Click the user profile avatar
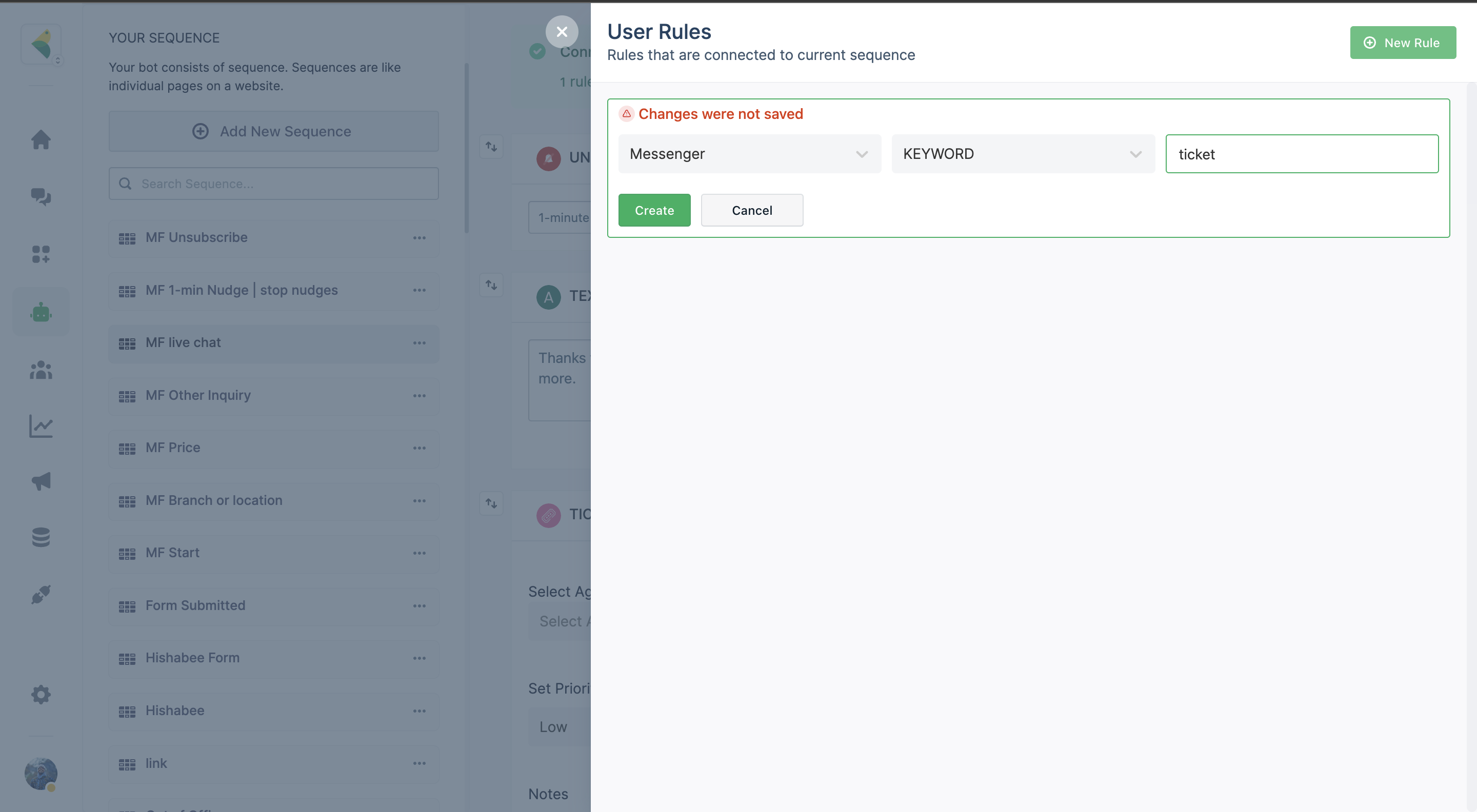The image size is (1477, 812). pyautogui.click(x=41, y=774)
